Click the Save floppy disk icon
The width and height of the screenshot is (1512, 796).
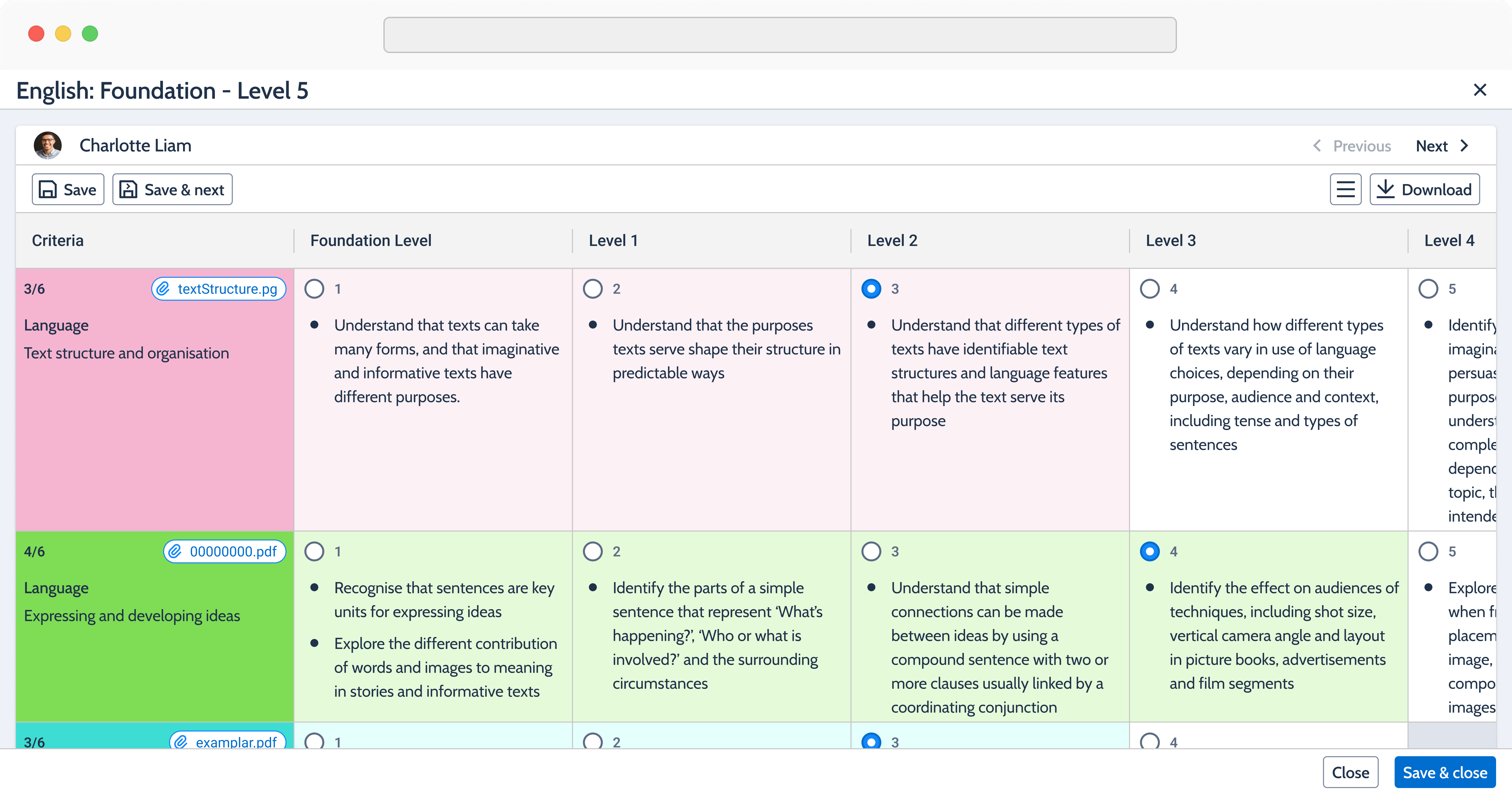[x=47, y=190]
